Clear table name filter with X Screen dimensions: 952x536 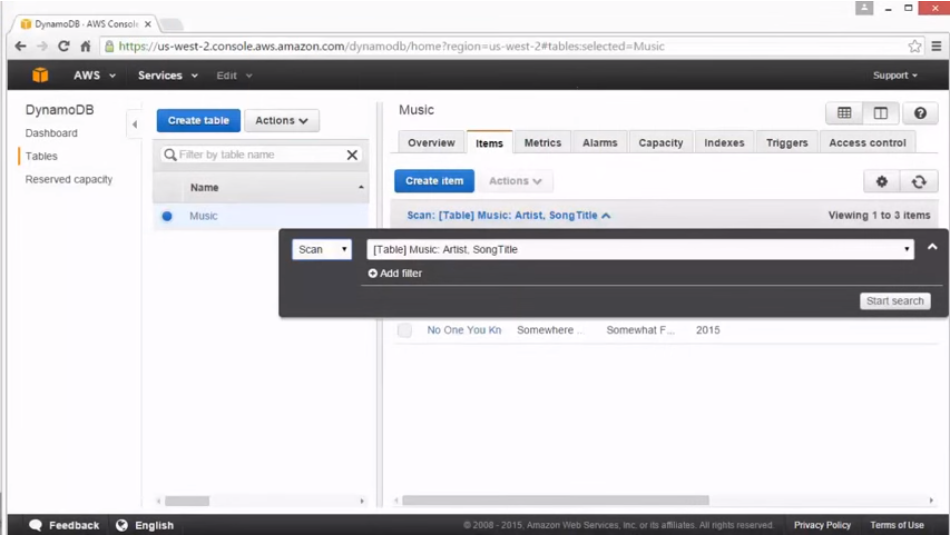(x=352, y=155)
